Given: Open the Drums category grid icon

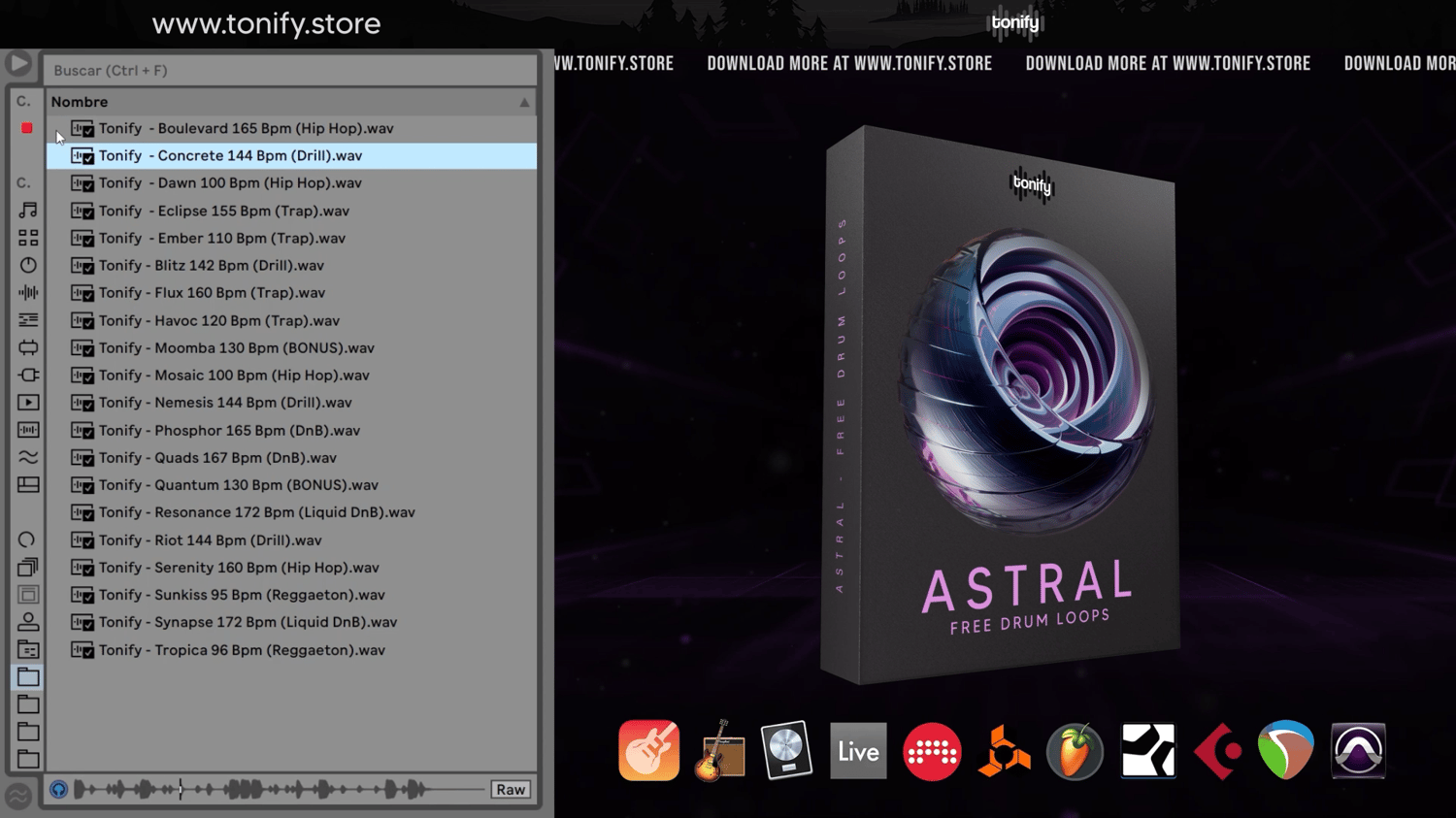Looking at the screenshot, I should (x=28, y=238).
